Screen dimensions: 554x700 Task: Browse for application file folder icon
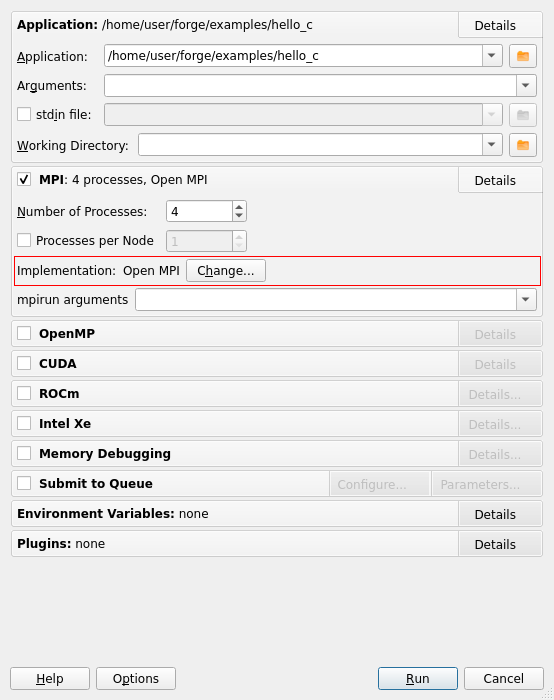(x=523, y=56)
